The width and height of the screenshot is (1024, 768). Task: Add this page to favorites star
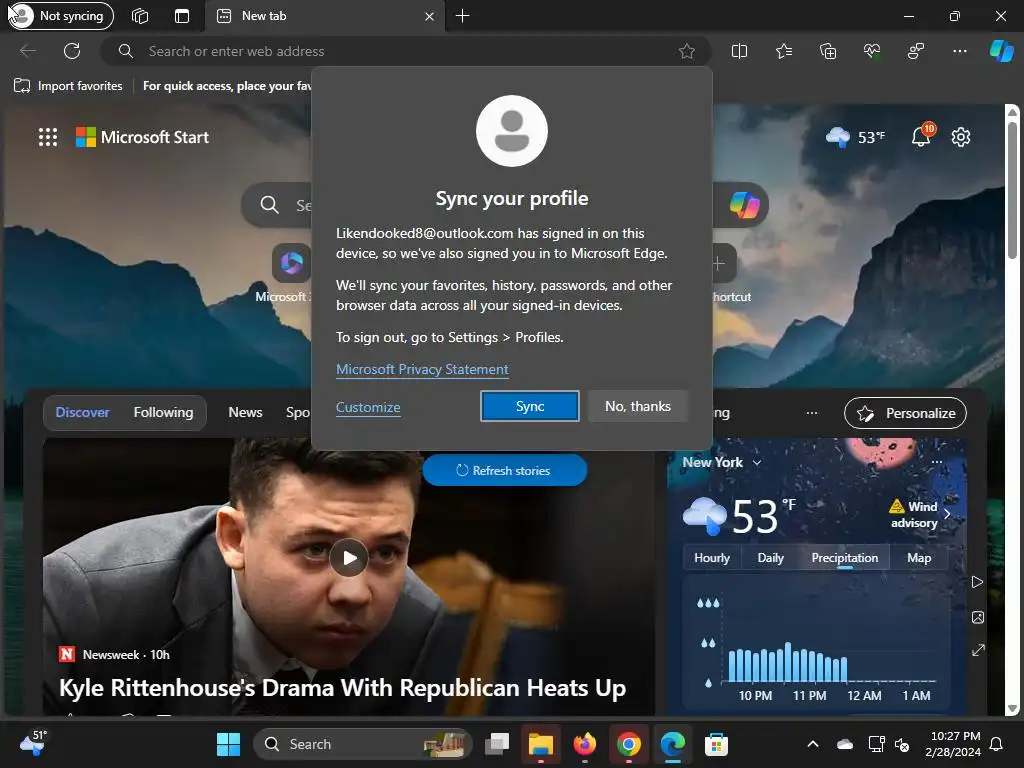tap(686, 51)
